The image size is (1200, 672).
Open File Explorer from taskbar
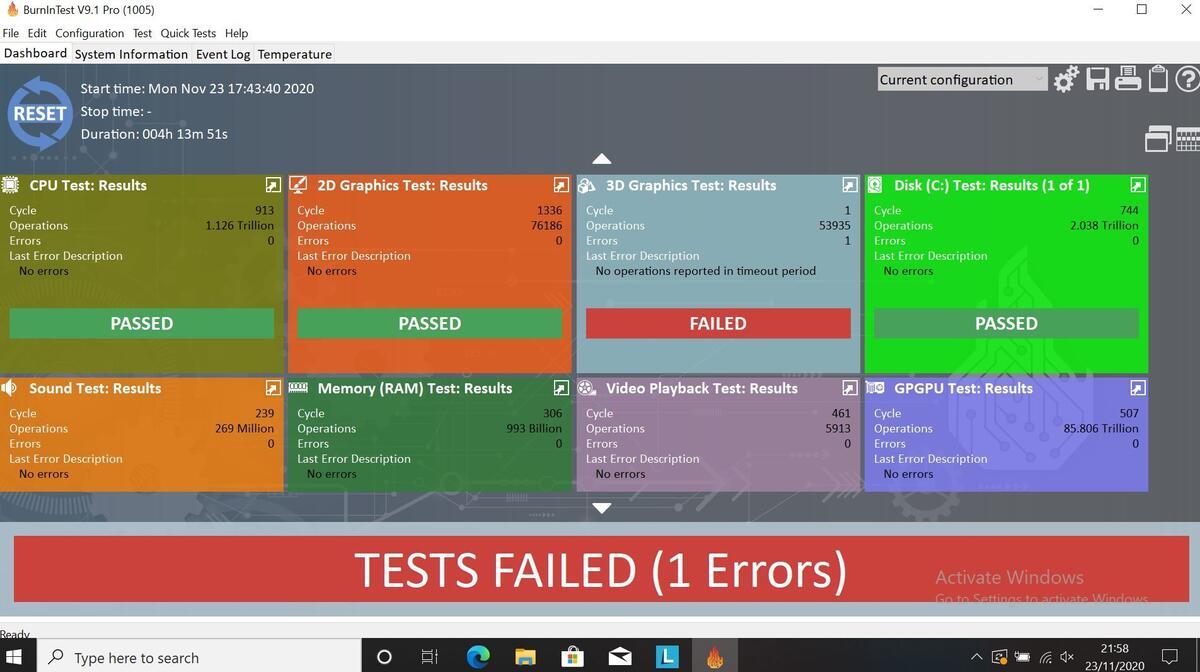tap(525, 657)
